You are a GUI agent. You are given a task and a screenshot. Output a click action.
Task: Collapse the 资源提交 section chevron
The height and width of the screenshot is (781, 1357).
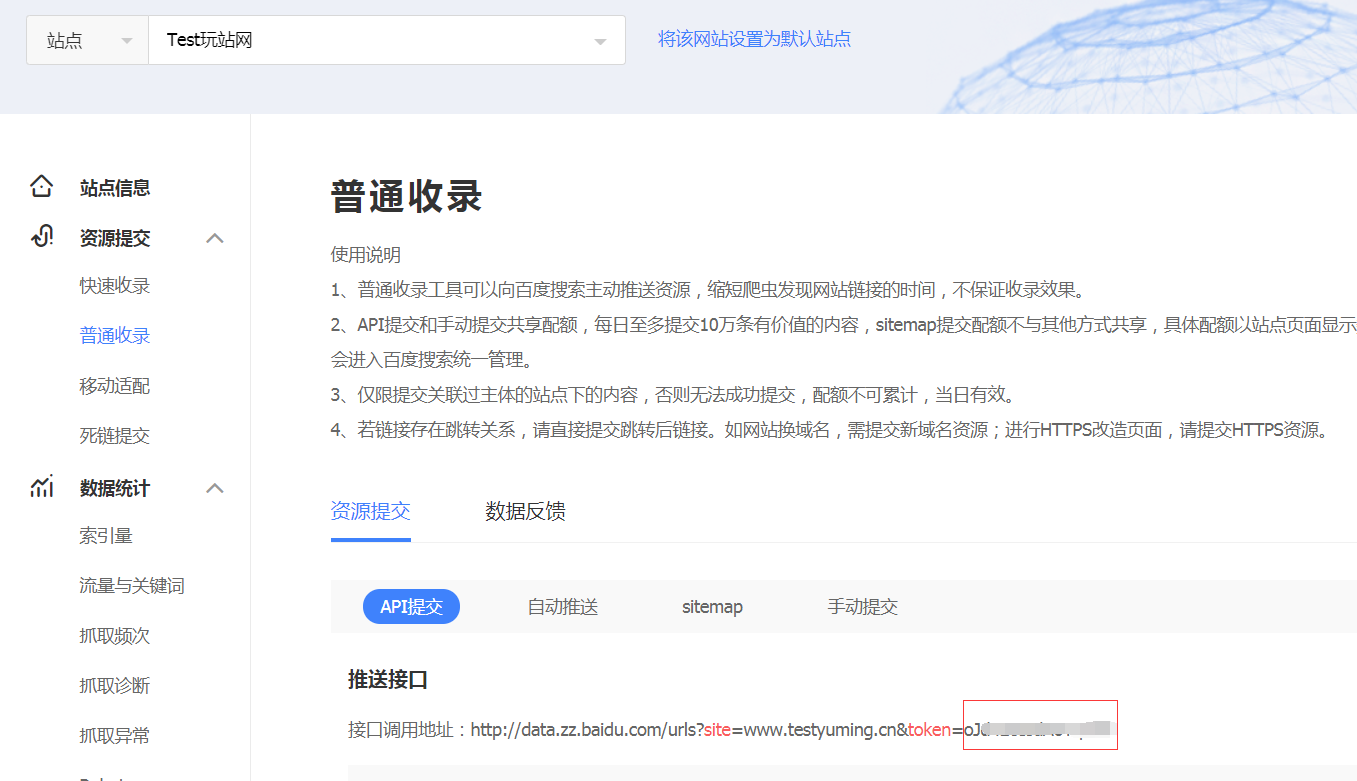(x=215, y=238)
